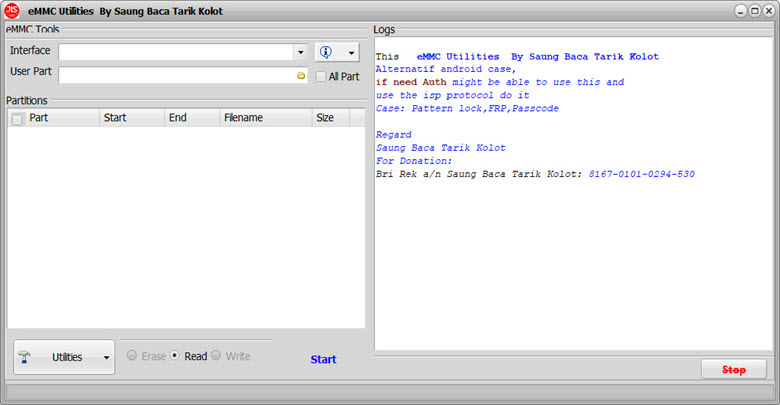780x405 pixels.
Task: Focus the User Part input field
Action: [183, 76]
